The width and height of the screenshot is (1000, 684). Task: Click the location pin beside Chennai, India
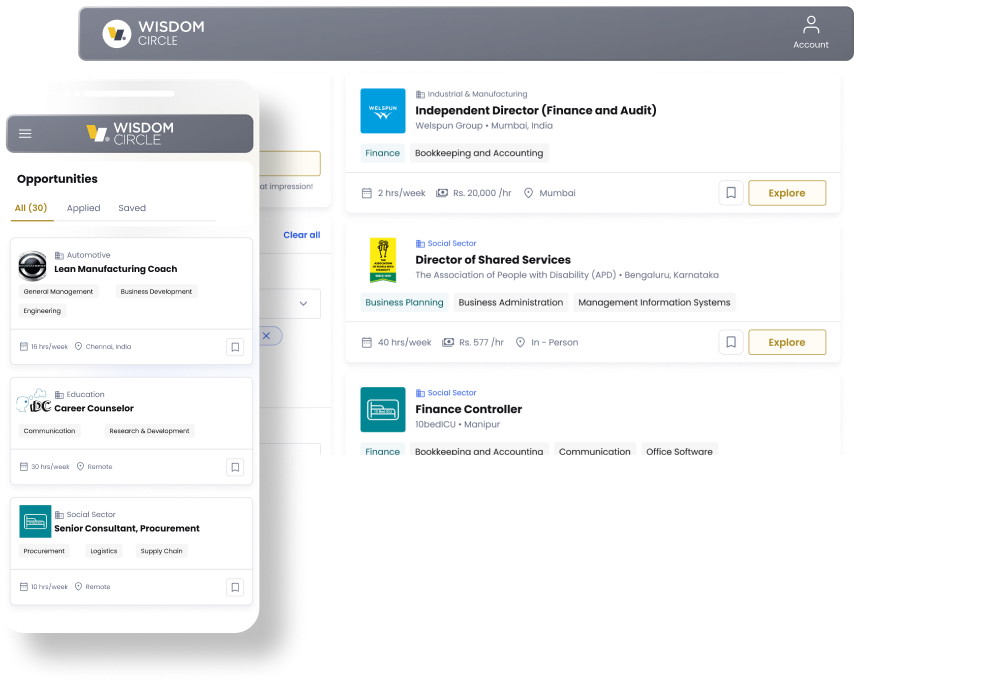tap(78, 346)
